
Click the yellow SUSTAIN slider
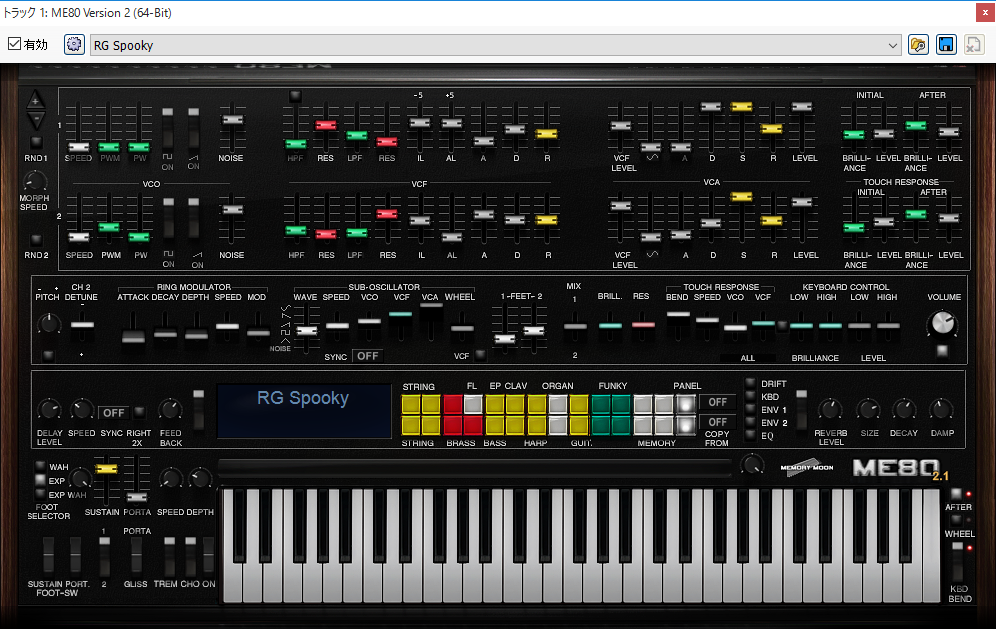click(x=106, y=469)
